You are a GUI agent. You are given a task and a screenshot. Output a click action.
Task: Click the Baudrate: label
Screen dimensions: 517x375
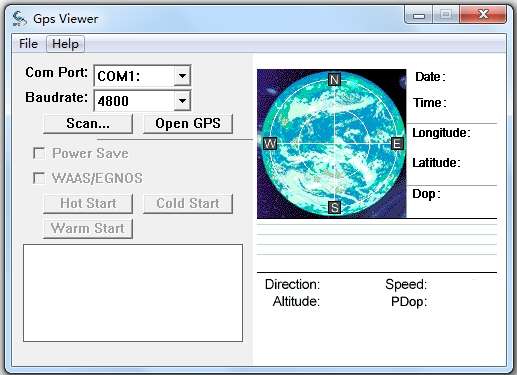point(57,97)
